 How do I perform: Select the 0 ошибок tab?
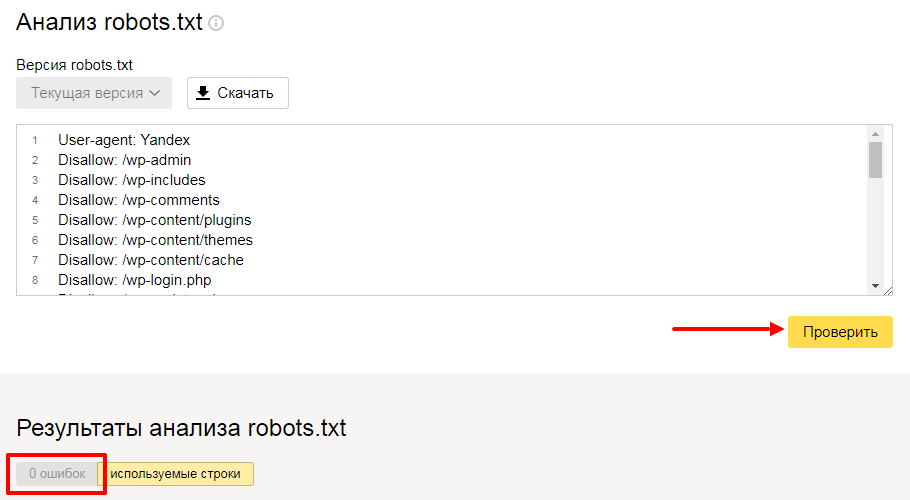click(57, 473)
